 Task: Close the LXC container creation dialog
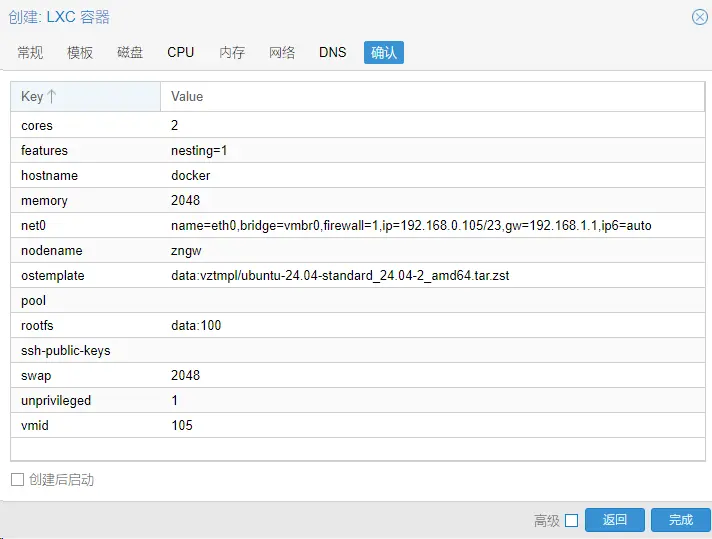[x=699, y=17]
